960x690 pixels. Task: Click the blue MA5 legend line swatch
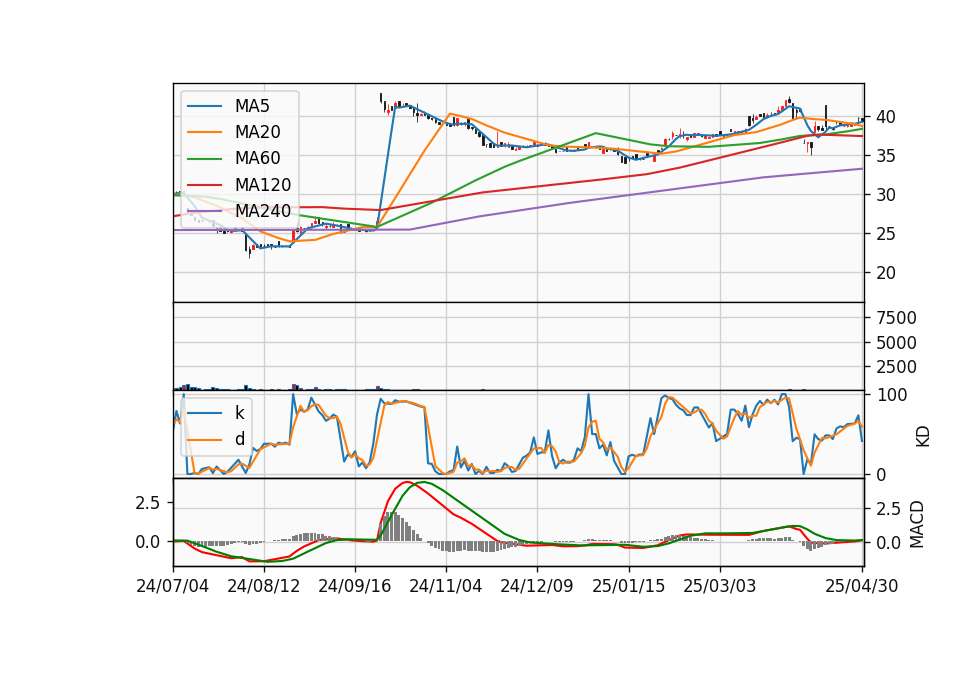coord(204,106)
